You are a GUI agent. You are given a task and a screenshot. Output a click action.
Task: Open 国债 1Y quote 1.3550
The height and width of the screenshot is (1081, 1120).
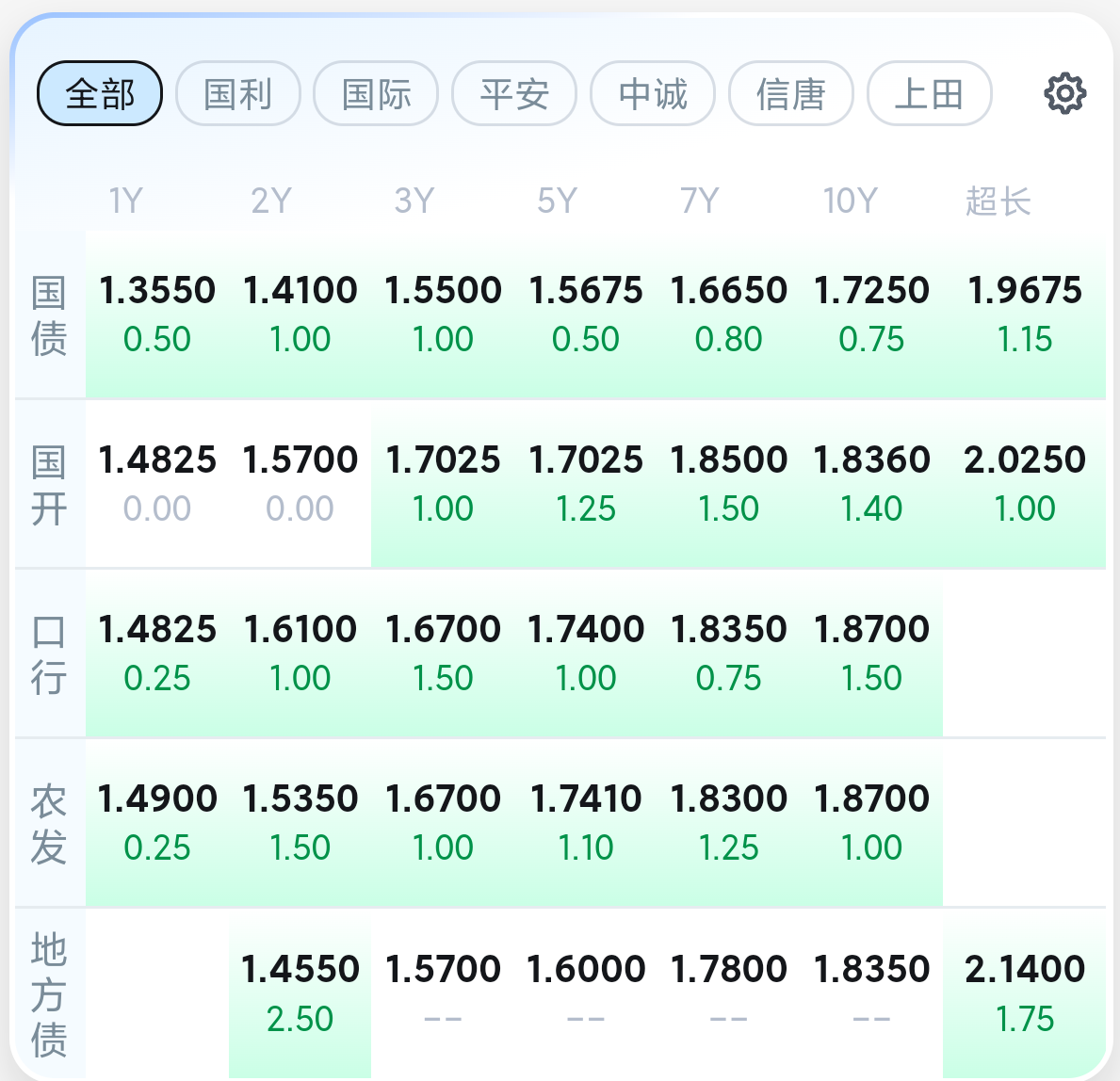[x=157, y=315]
